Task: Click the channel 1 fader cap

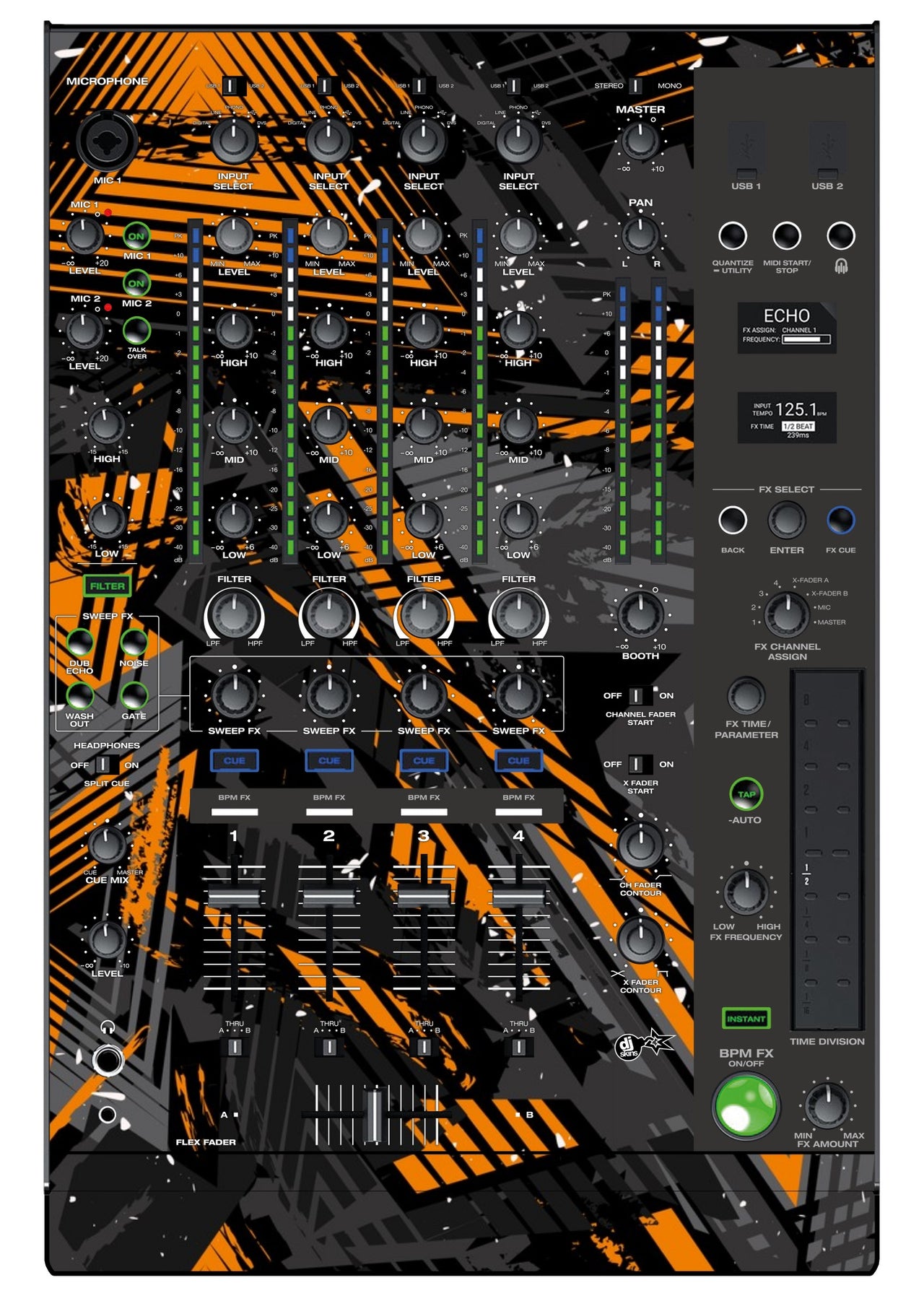Action: [x=234, y=897]
